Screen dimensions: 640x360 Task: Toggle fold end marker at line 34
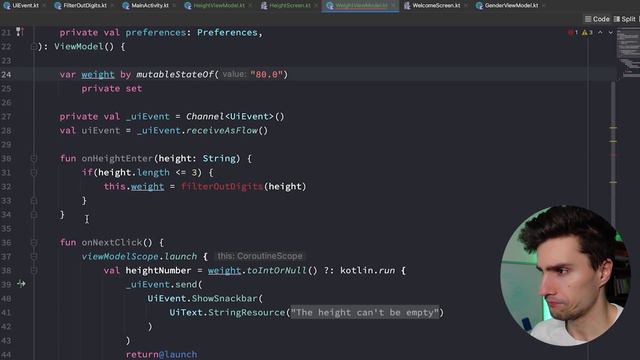(x=34, y=214)
